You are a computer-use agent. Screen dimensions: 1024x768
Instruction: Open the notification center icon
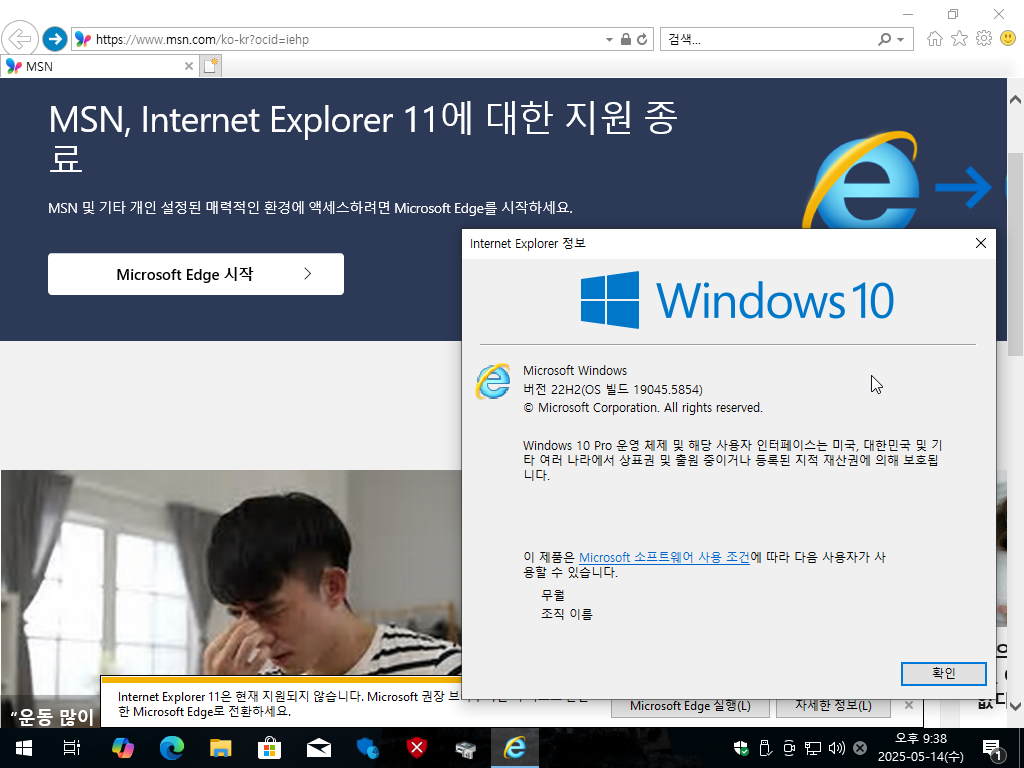[993, 749]
